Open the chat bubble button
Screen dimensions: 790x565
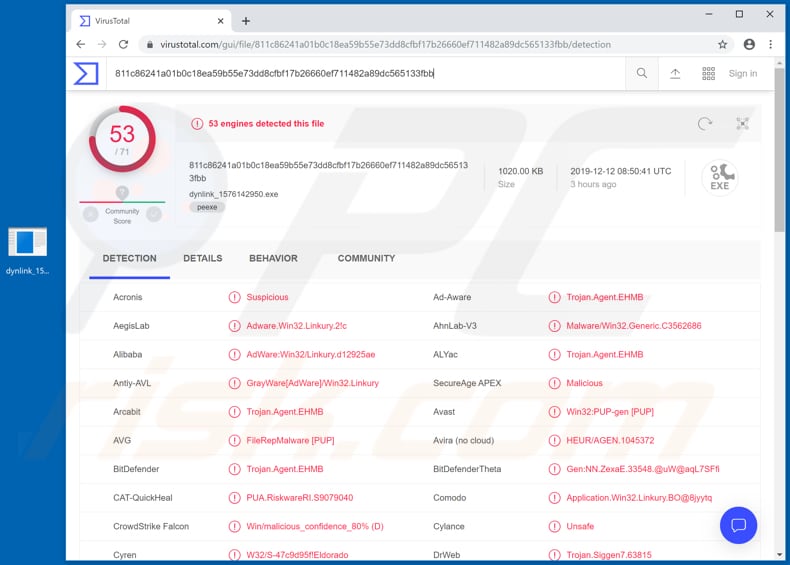(x=738, y=525)
